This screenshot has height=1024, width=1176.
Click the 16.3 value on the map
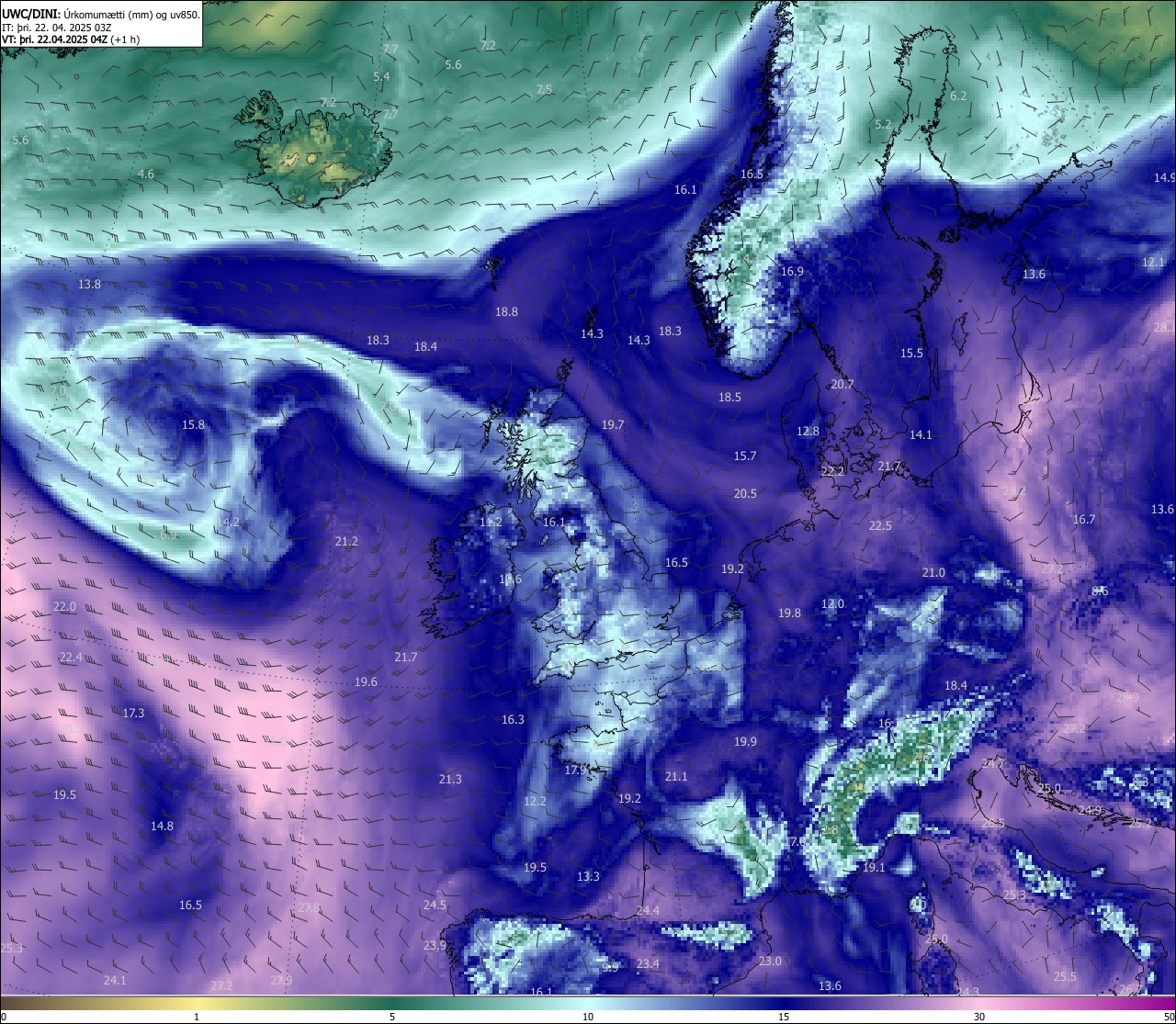coord(513,720)
